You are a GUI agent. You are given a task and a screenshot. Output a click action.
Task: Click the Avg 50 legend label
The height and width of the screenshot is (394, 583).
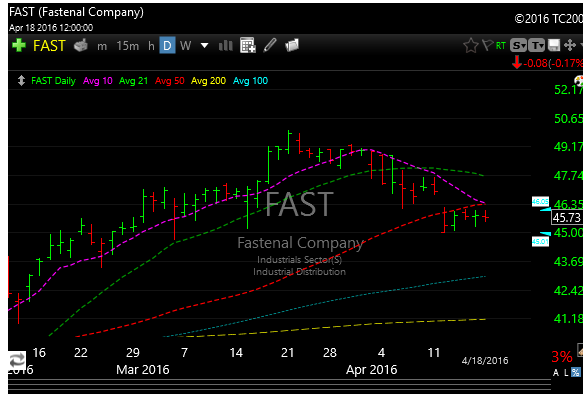click(170, 81)
